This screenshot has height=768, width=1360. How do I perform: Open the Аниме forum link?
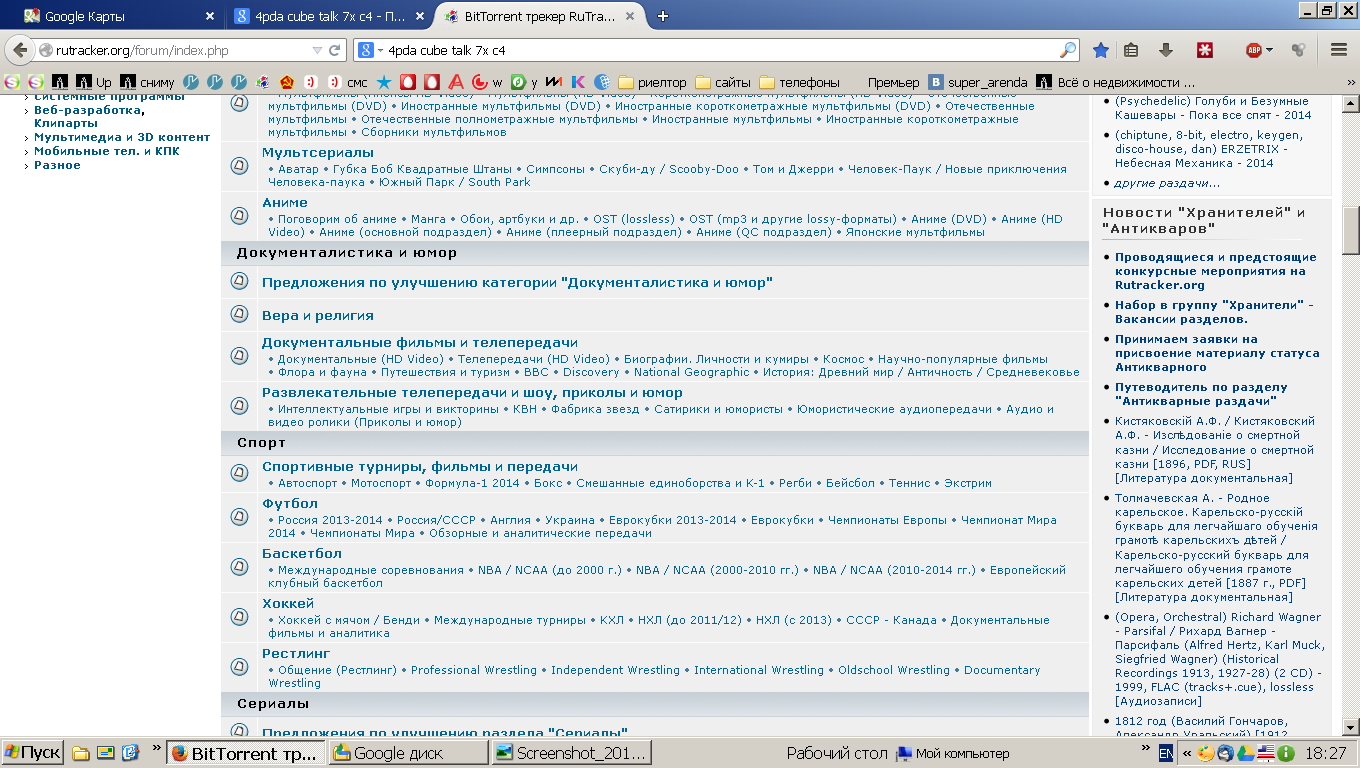(x=285, y=202)
